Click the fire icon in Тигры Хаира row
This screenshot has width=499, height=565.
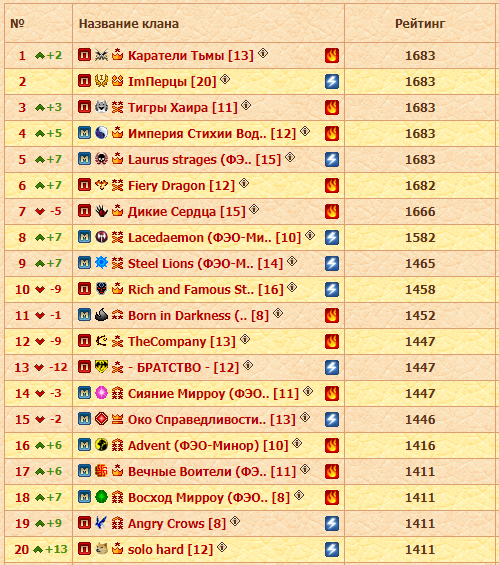tap(332, 107)
